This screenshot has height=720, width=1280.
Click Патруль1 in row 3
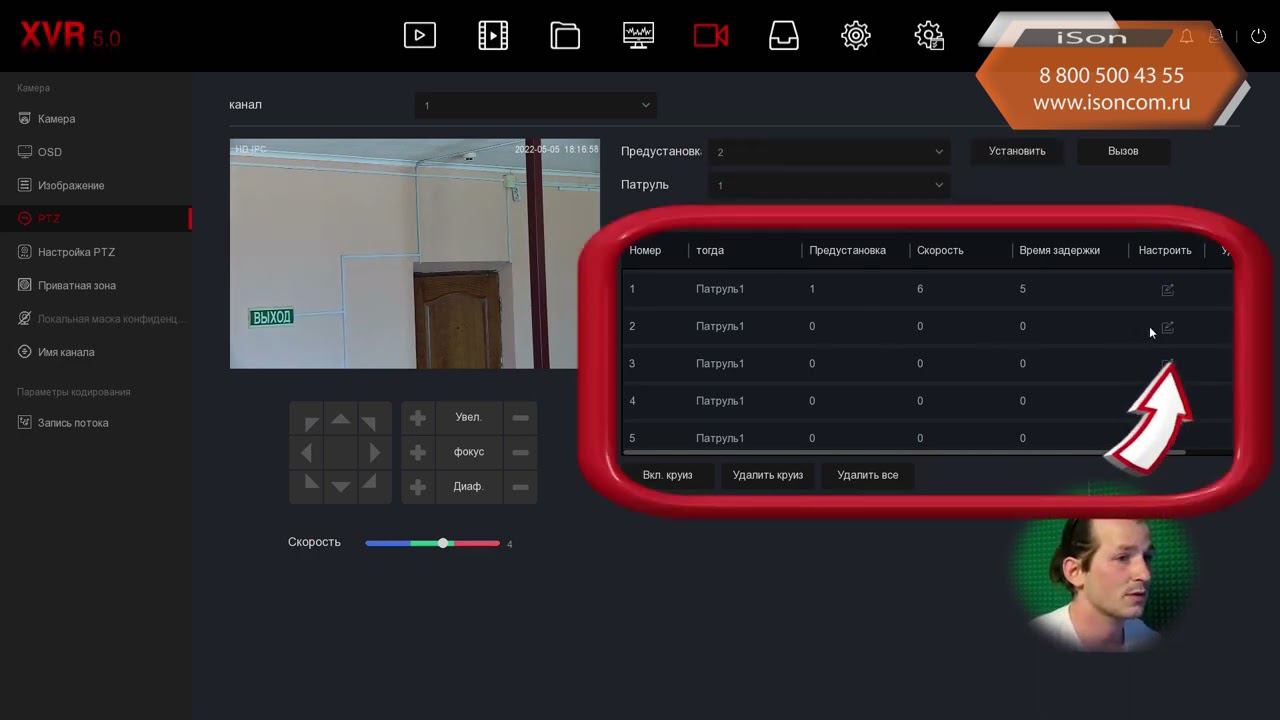[720, 364]
